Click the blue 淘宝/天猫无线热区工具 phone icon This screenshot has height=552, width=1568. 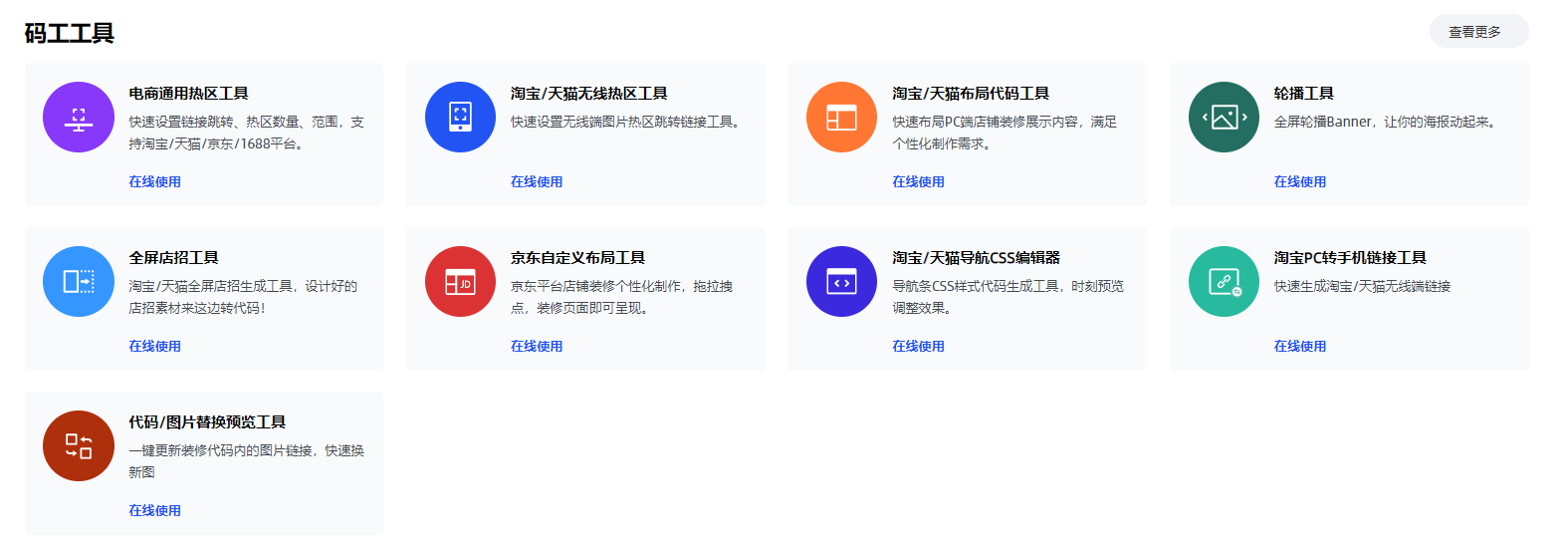click(x=460, y=118)
